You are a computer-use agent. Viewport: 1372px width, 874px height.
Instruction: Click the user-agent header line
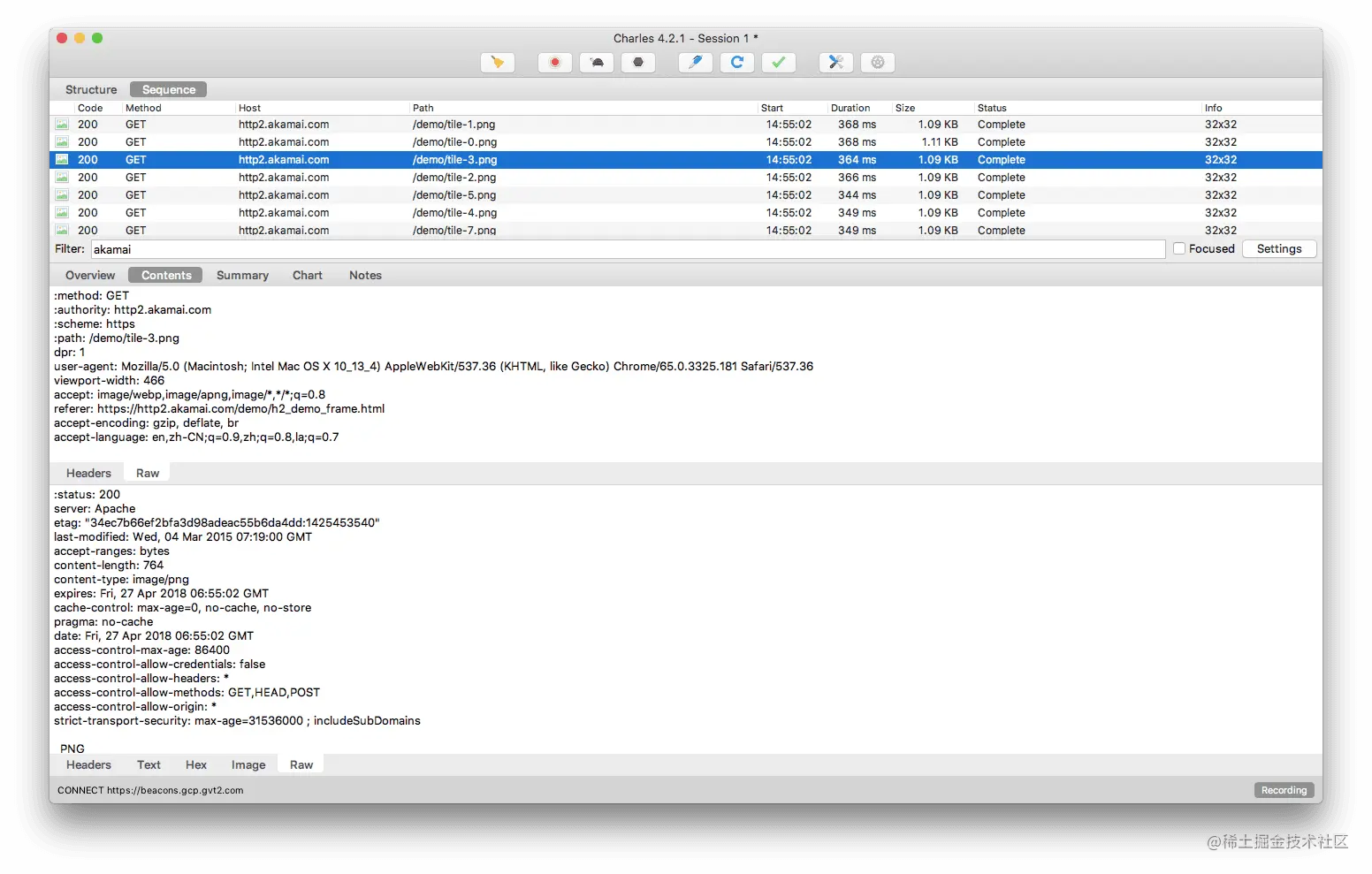[433, 367]
